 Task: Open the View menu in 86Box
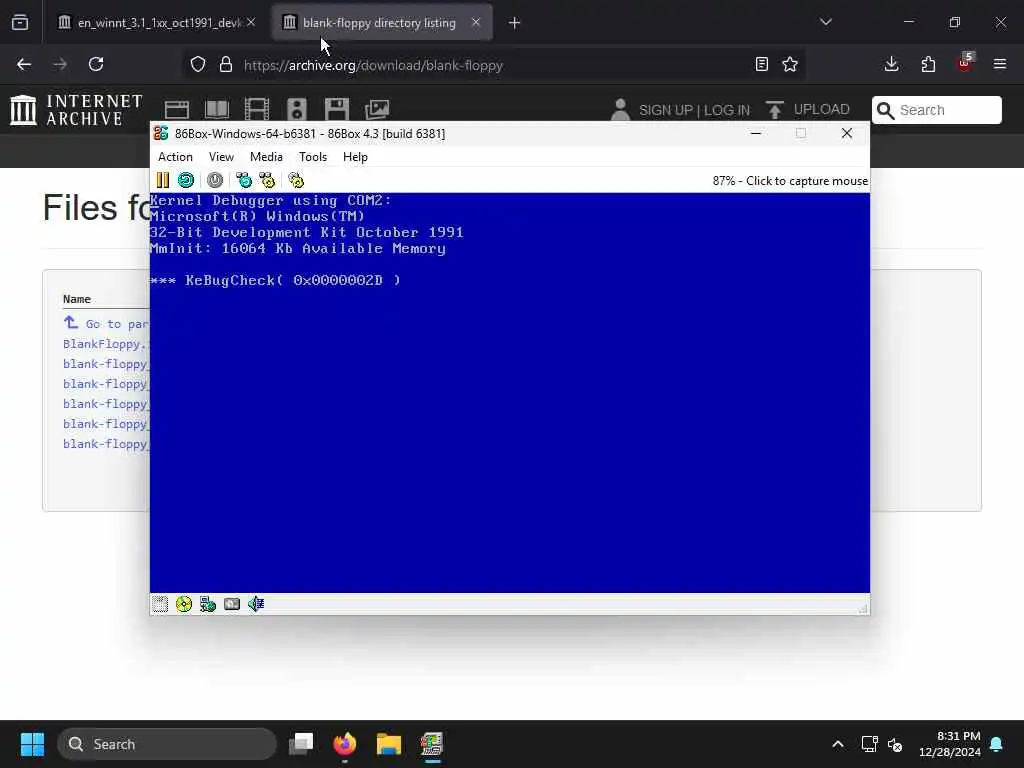(221, 157)
